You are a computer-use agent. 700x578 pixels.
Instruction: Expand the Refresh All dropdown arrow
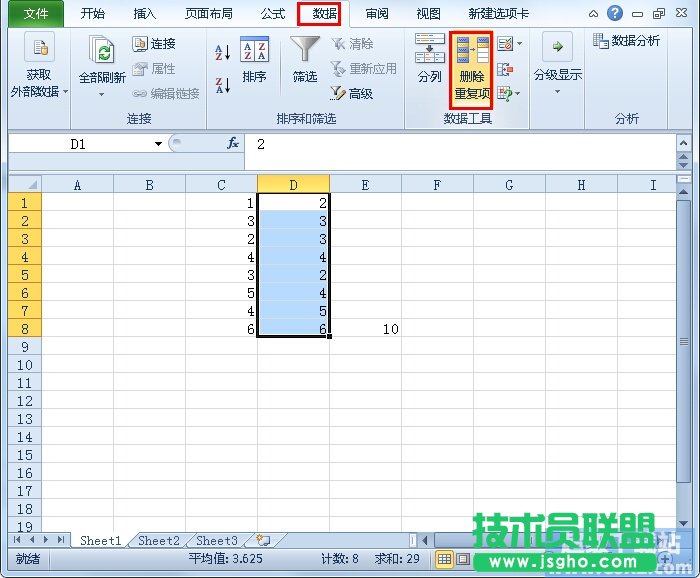pyautogui.click(x=102, y=94)
